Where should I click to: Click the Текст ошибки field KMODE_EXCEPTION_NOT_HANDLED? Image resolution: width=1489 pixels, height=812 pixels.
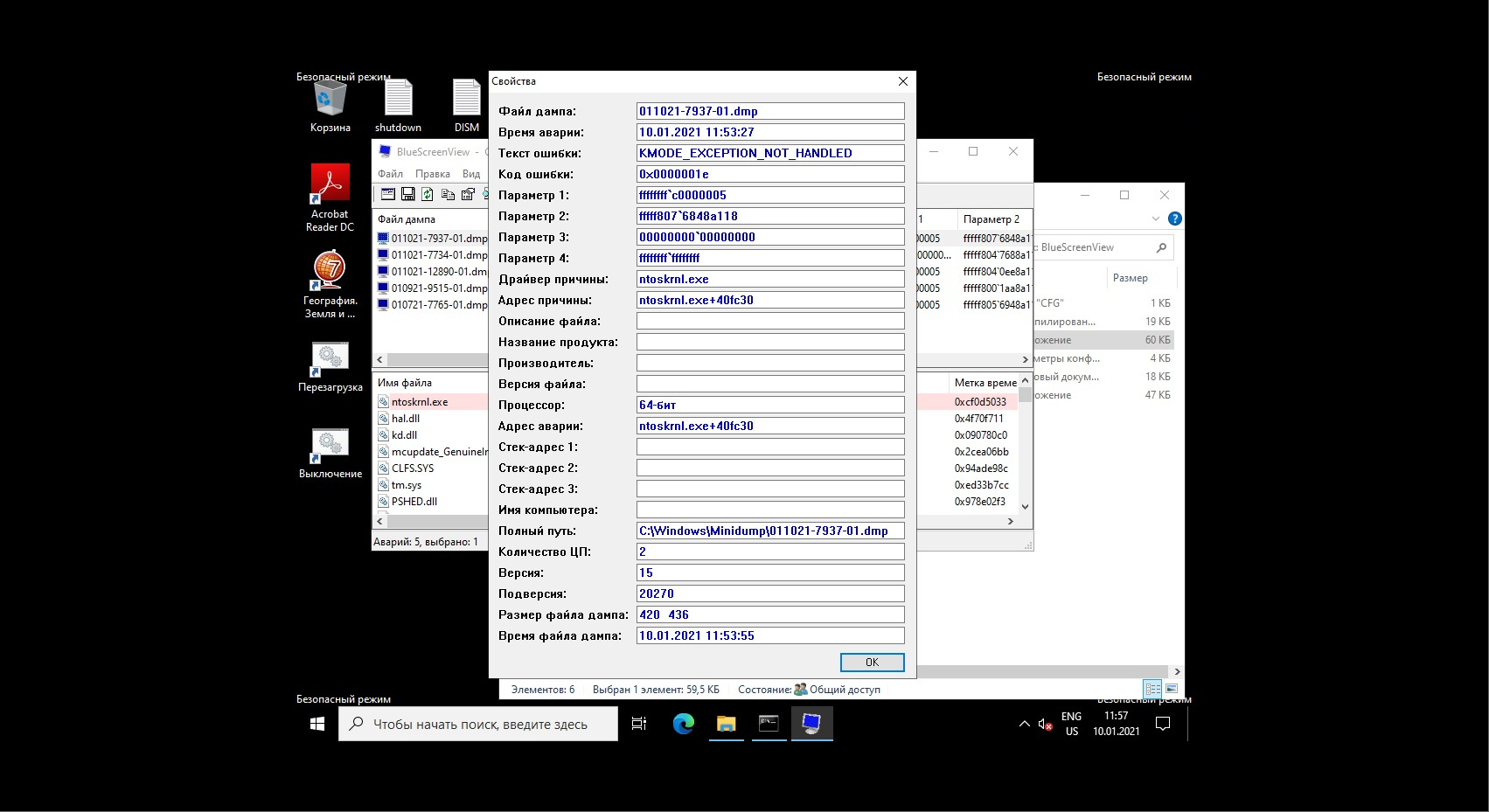(770, 153)
